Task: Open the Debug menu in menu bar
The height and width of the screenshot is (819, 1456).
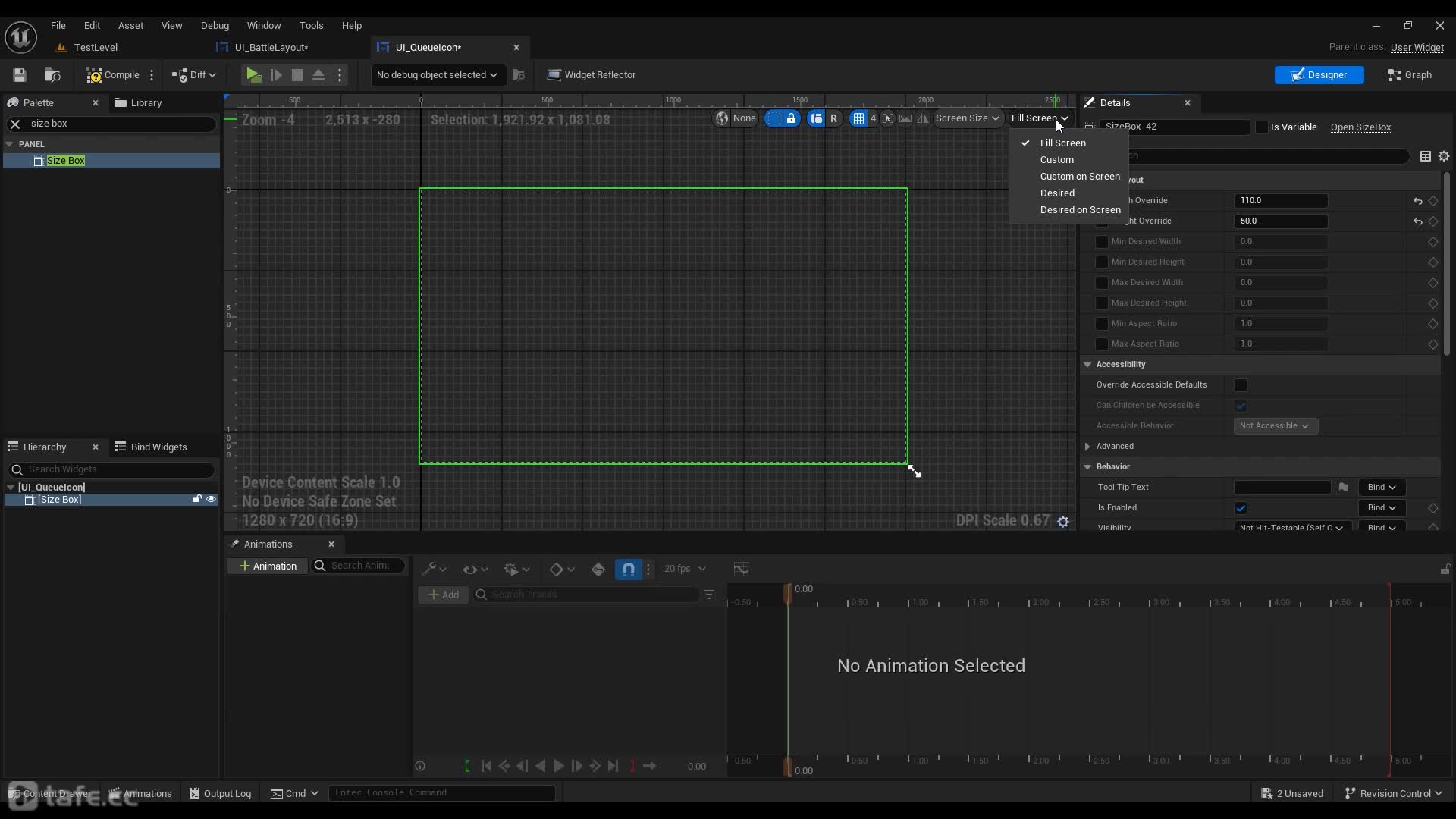Action: [x=214, y=25]
